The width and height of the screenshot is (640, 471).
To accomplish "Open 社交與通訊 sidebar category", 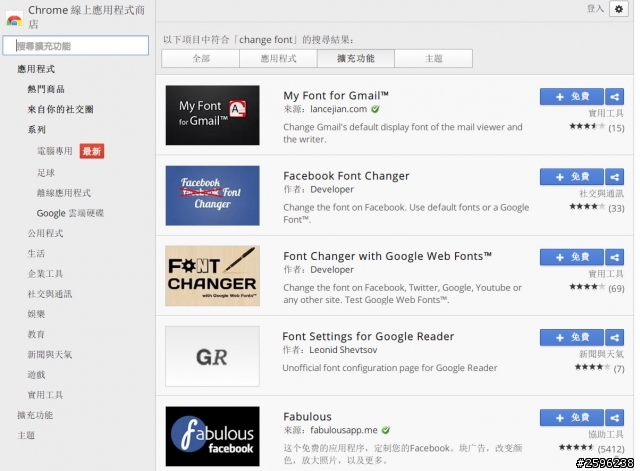I will [50, 294].
